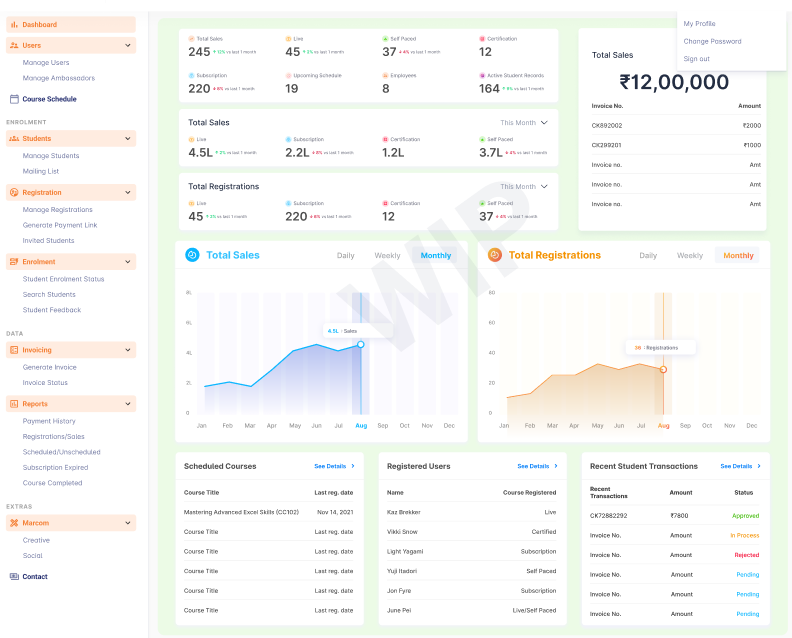
Task: Click the Reports icon in sidebar
Action: 14,404
